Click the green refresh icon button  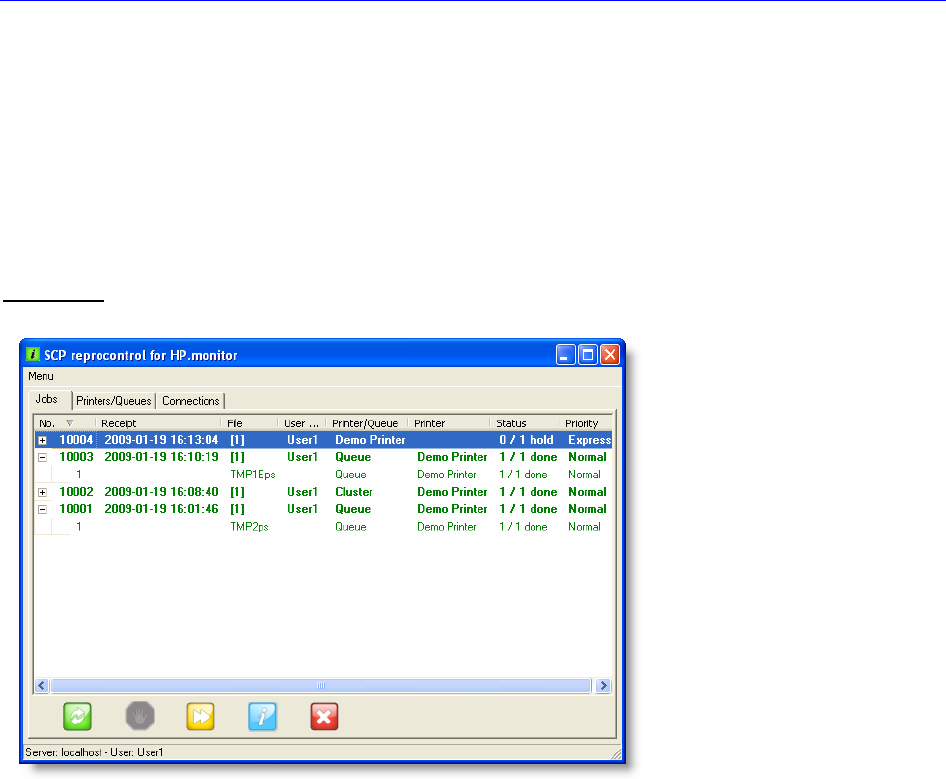(77, 716)
